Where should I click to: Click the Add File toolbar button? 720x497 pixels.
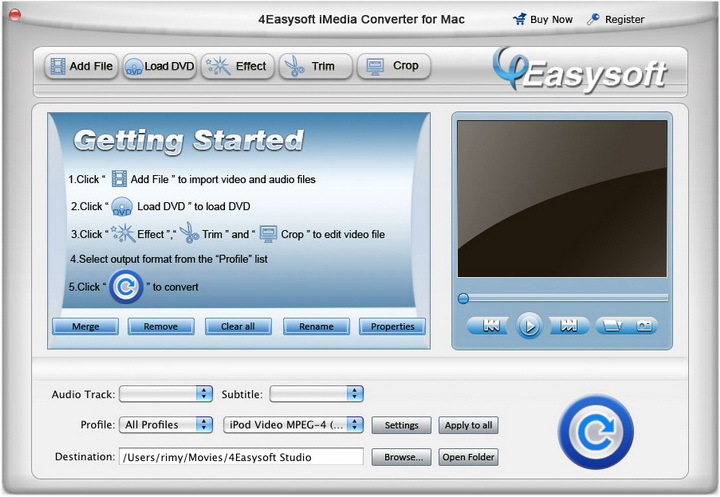tap(81, 66)
